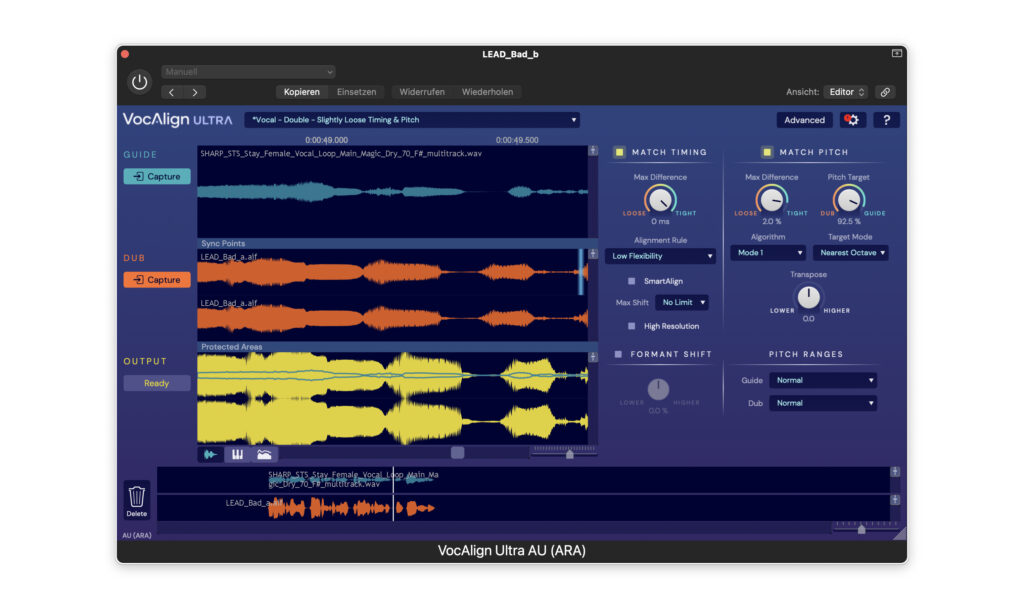Image resolution: width=1024 pixels, height=614 pixels.
Task: Show energy envelope view icon
Action: click(264, 454)
